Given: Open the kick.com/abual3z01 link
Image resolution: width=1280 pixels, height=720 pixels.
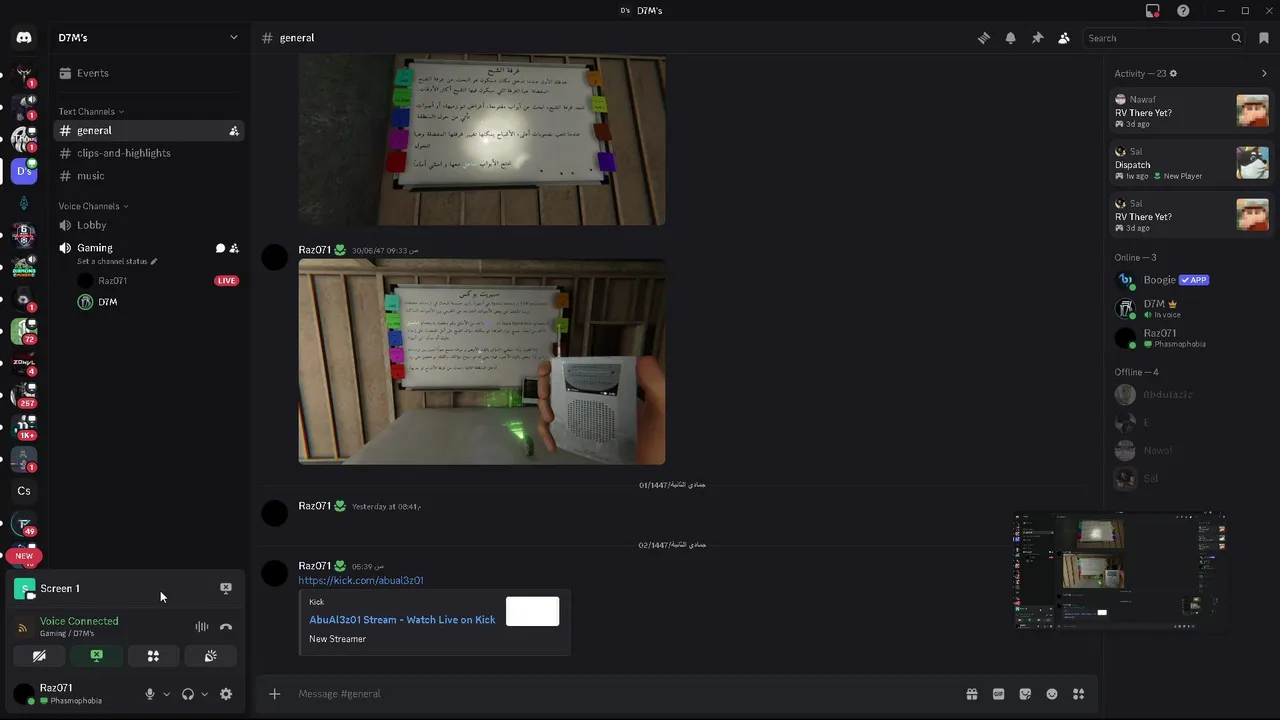Looking at the screenshot, I should coord(361,580).
